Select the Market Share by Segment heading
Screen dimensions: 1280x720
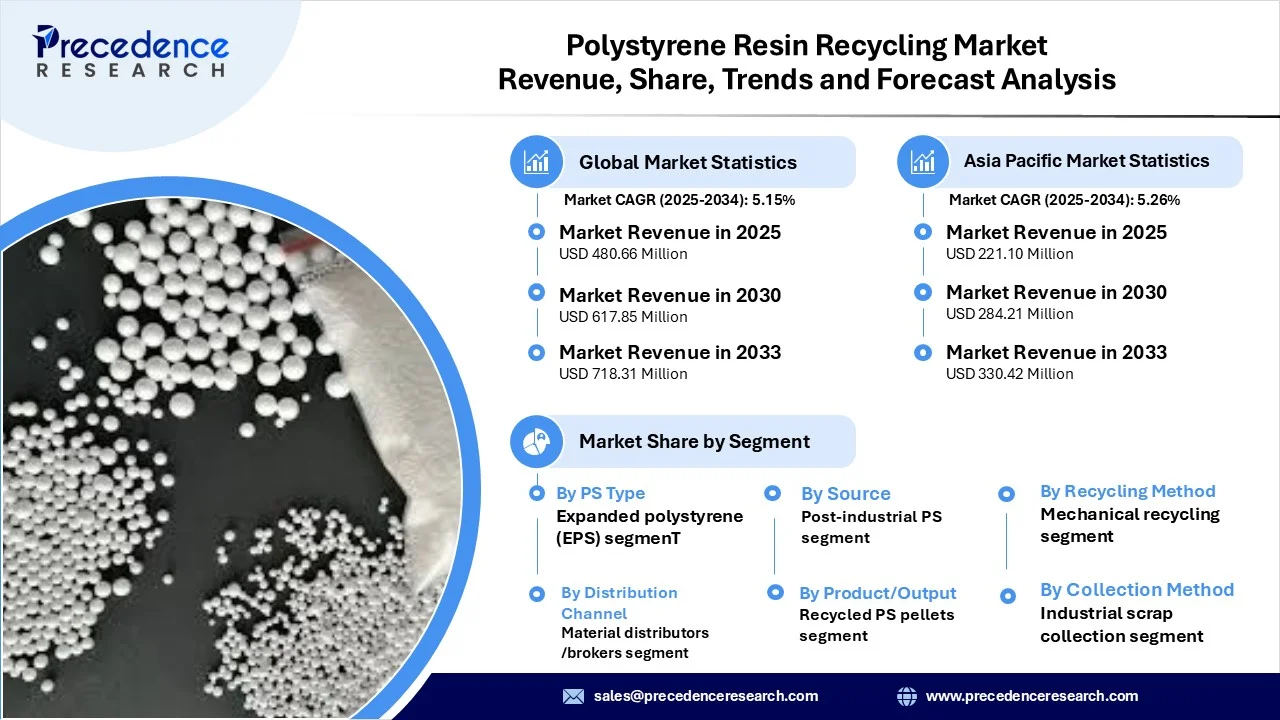tap(694, 441)
